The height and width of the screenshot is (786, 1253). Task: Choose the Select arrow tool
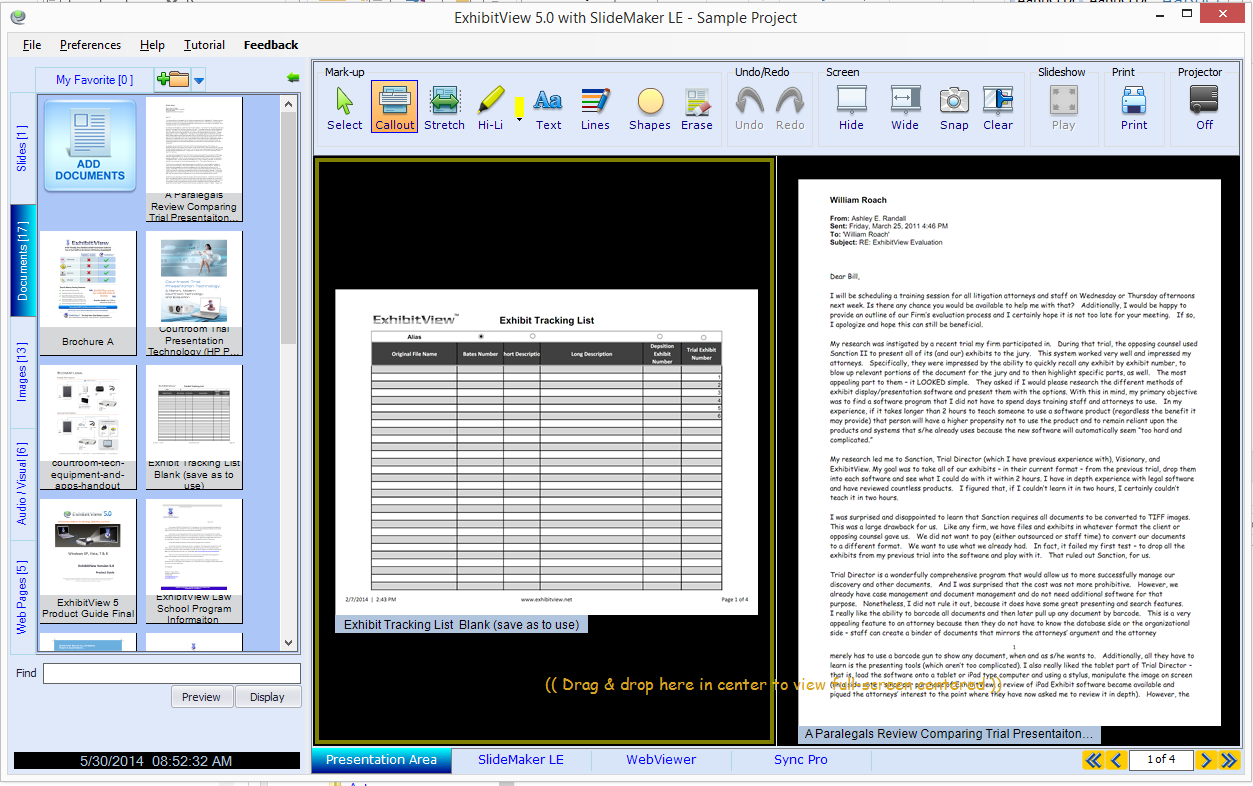click(x=344, y=108)
